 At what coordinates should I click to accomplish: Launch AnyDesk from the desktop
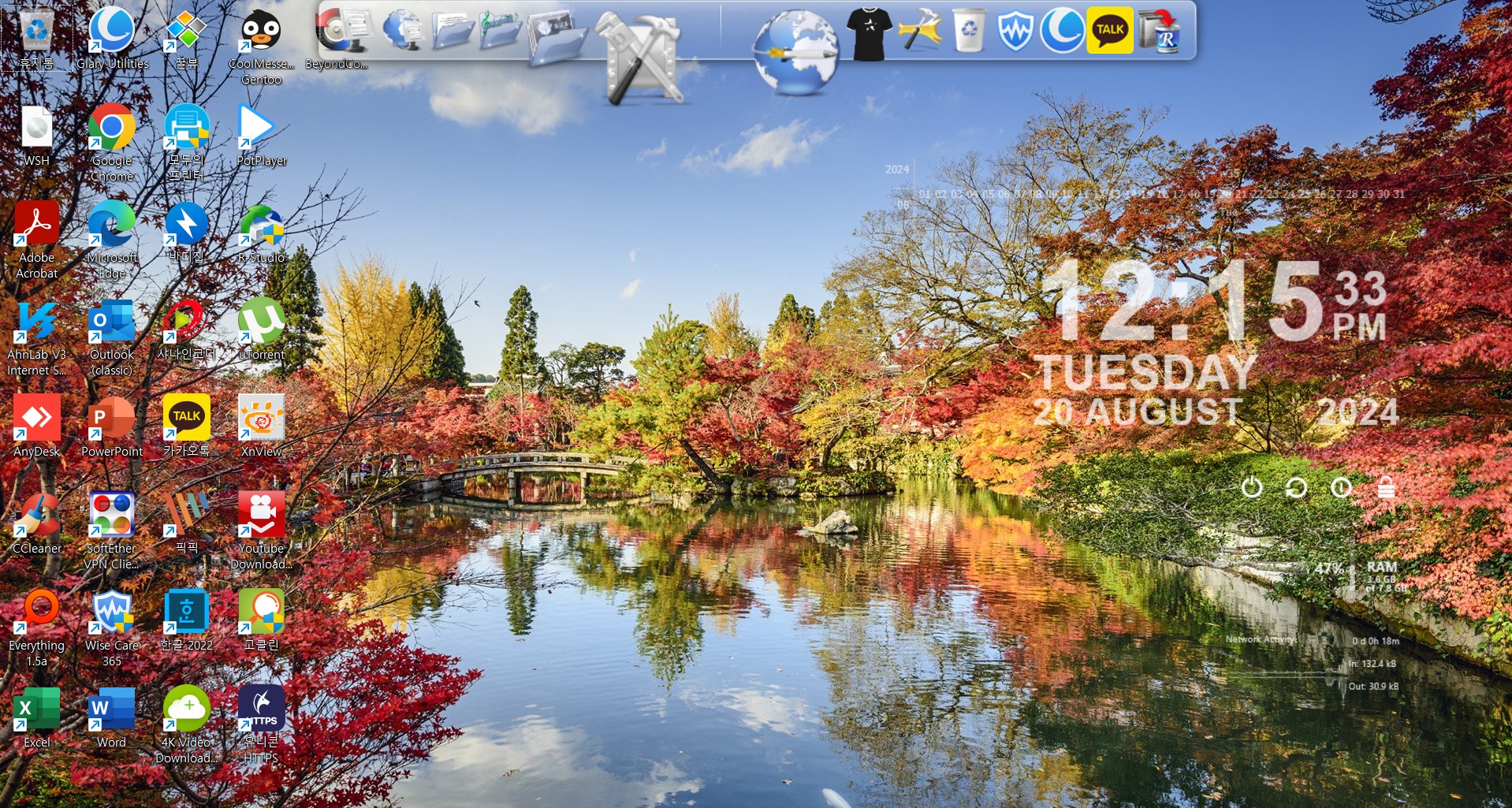[x=36, y=425]
